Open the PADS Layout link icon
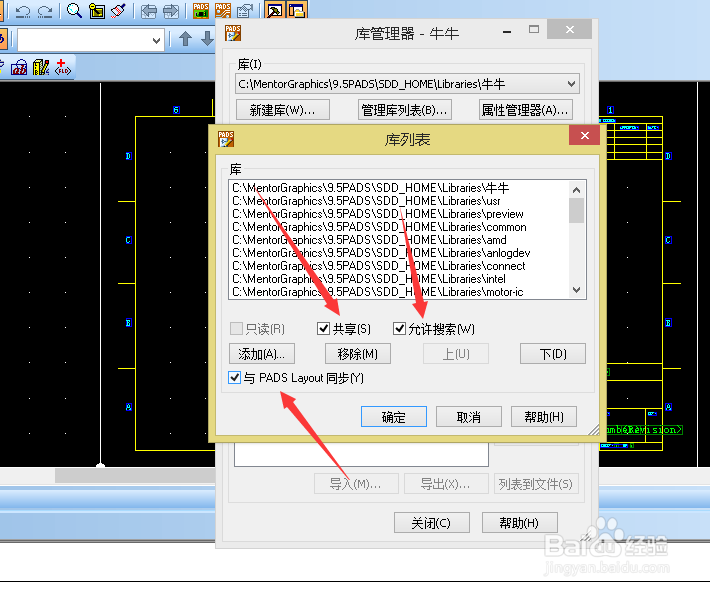 (x=201, y=10)
